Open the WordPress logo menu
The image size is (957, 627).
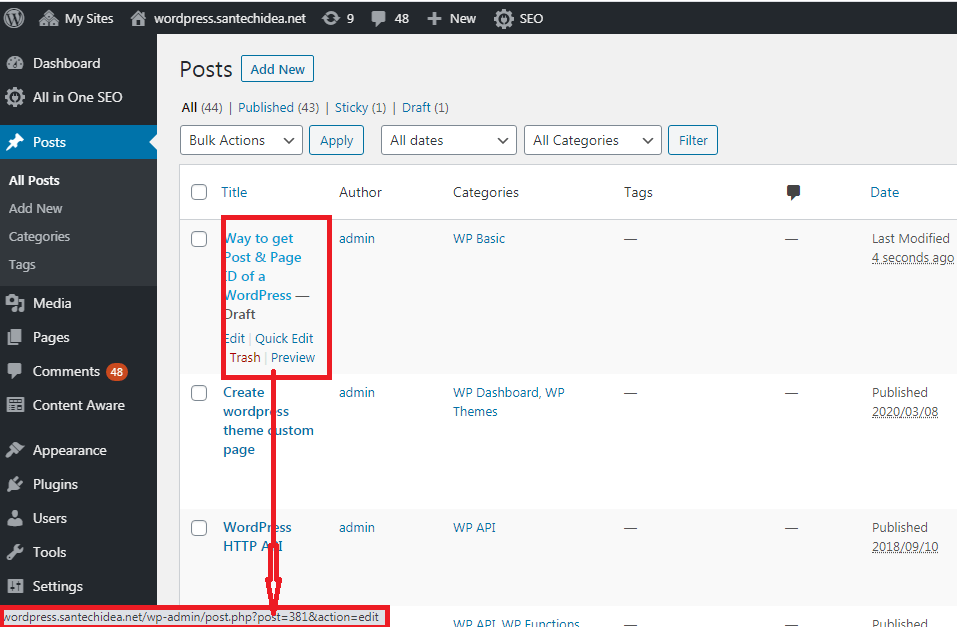pos(14,17)
